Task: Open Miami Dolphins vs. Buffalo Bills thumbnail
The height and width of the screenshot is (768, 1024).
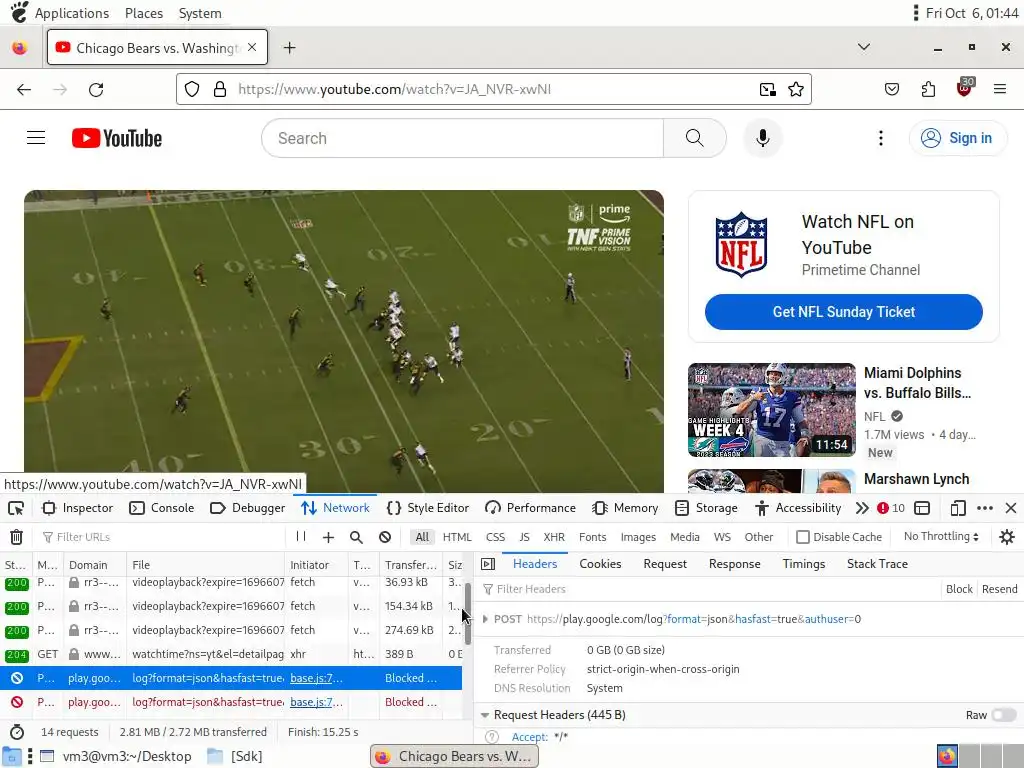Action: pyautogui.click(x=771, y=410)
